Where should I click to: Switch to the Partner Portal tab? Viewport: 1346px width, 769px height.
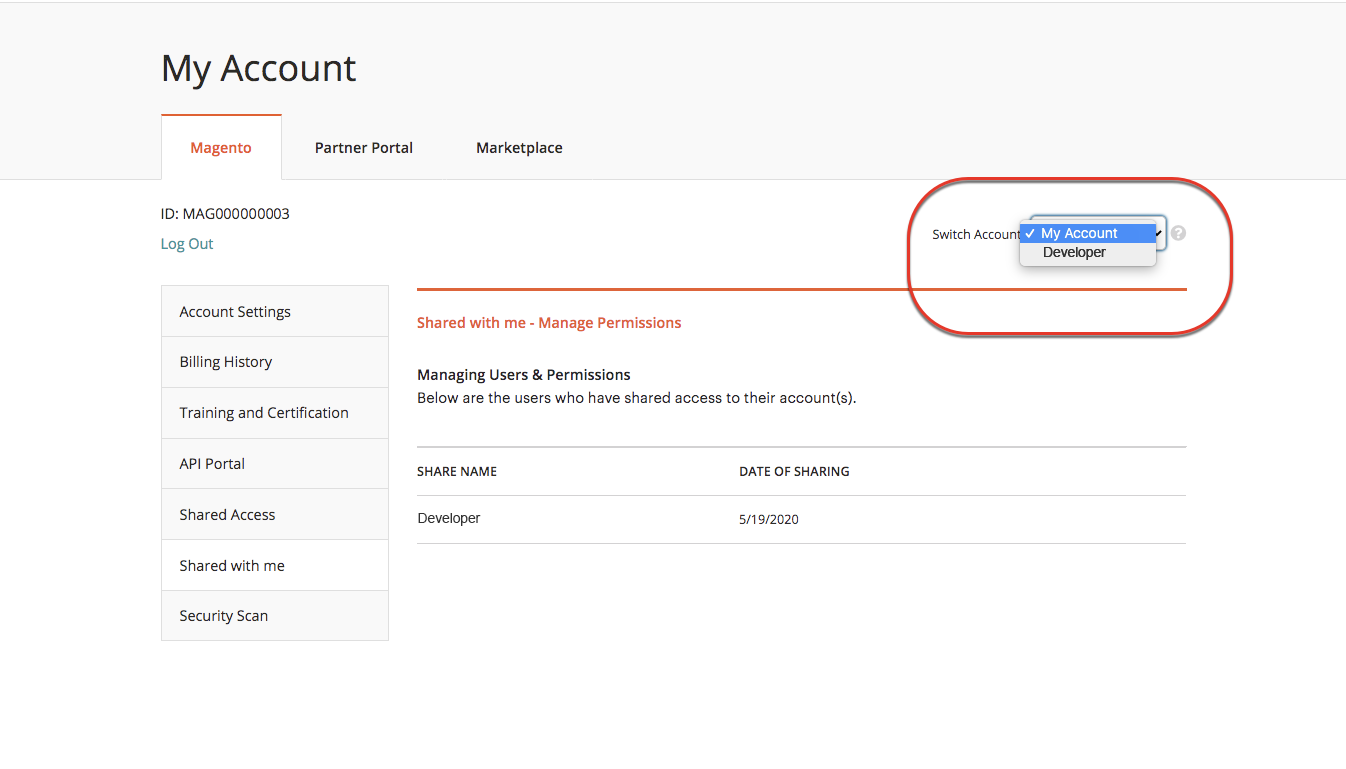click(x=364, y=147)
